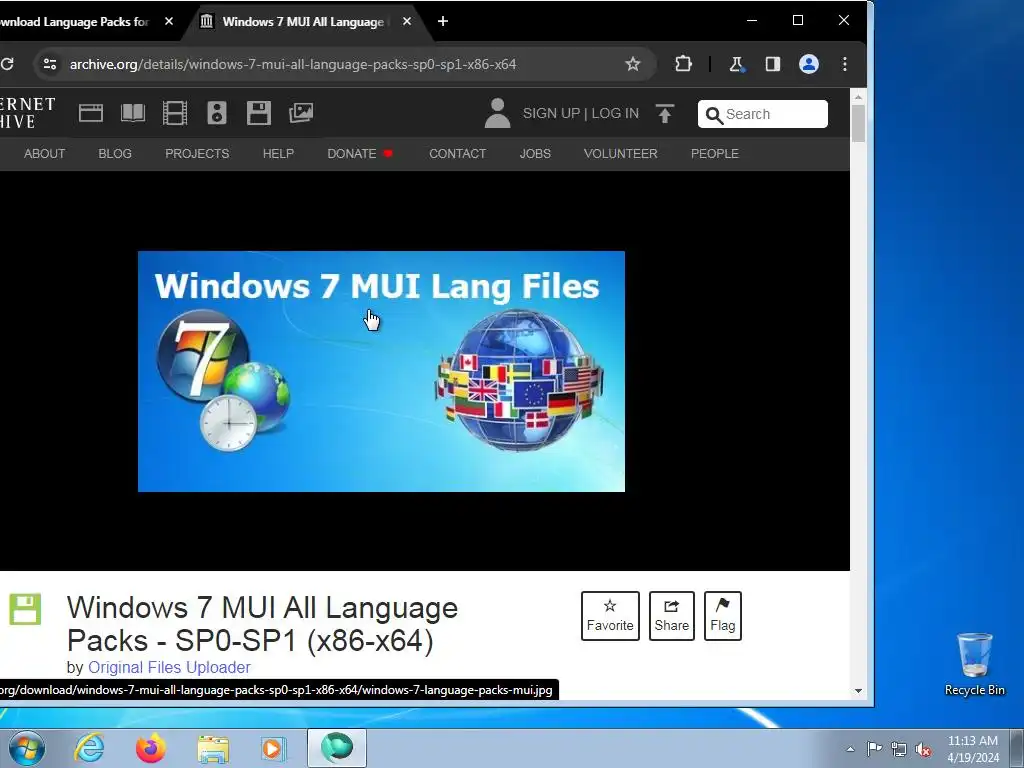Open Internet Archive Video film icon
The width and height of the screenshot is (1024, 768).
coord(174,113)
